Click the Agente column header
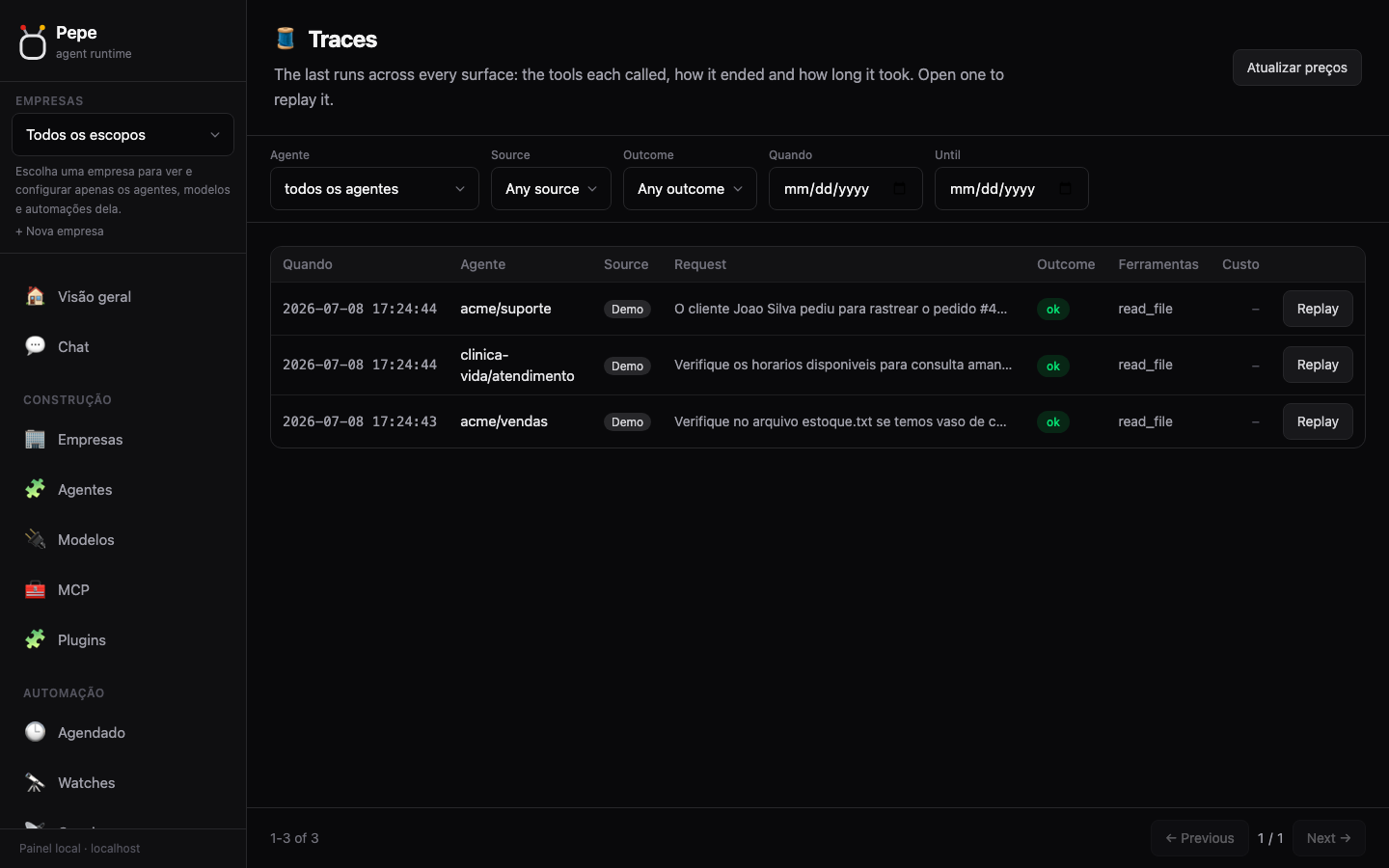 point(482,264)
